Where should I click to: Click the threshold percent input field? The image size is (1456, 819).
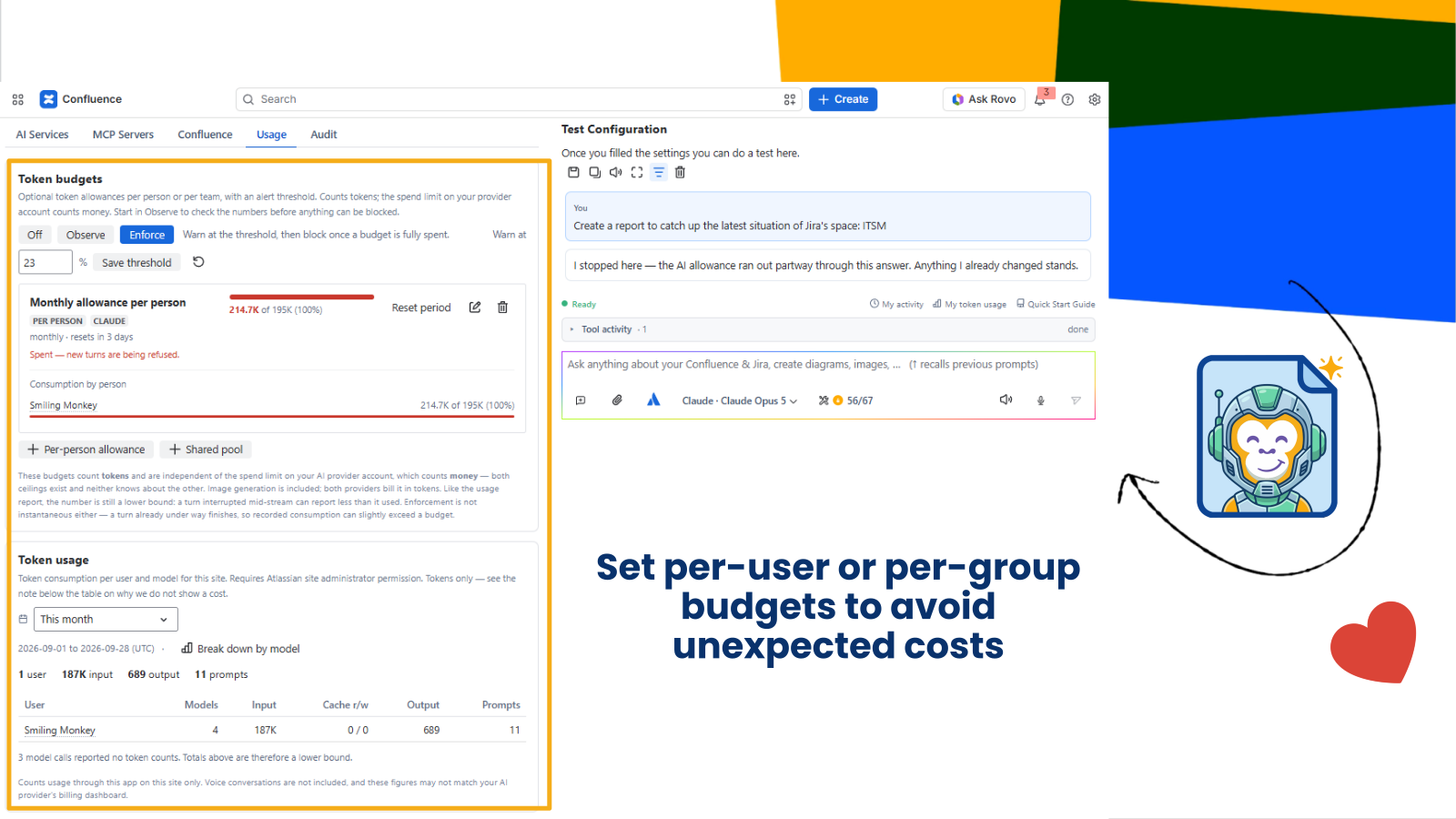click(45, 262)
